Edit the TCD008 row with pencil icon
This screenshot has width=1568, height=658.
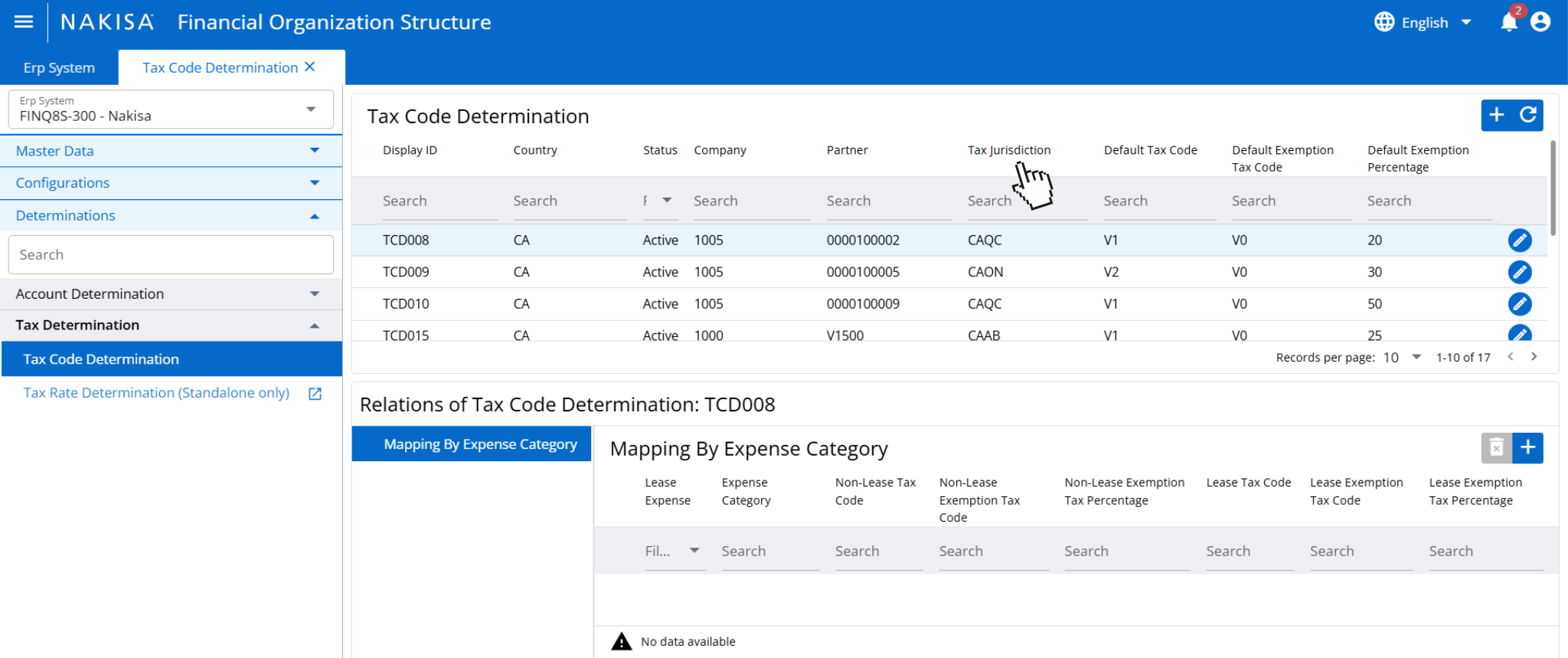point(1519,241)
